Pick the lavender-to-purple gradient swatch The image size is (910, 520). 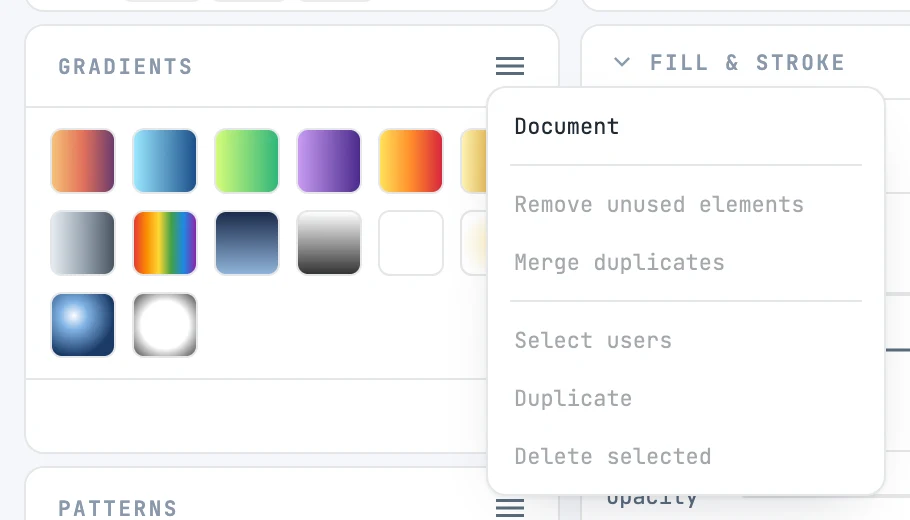328,161
